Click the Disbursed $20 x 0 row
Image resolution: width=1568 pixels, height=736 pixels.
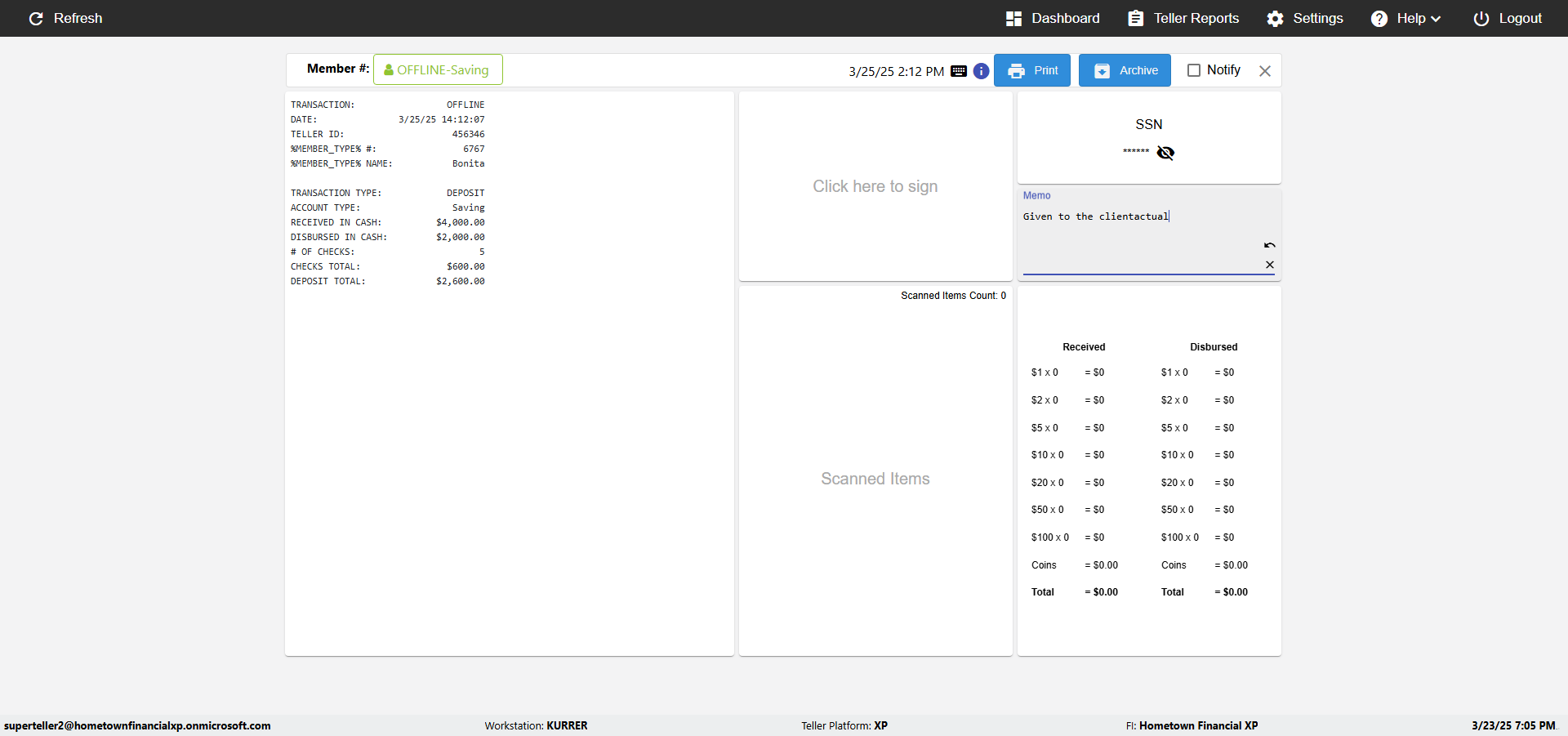[1198, 483]
